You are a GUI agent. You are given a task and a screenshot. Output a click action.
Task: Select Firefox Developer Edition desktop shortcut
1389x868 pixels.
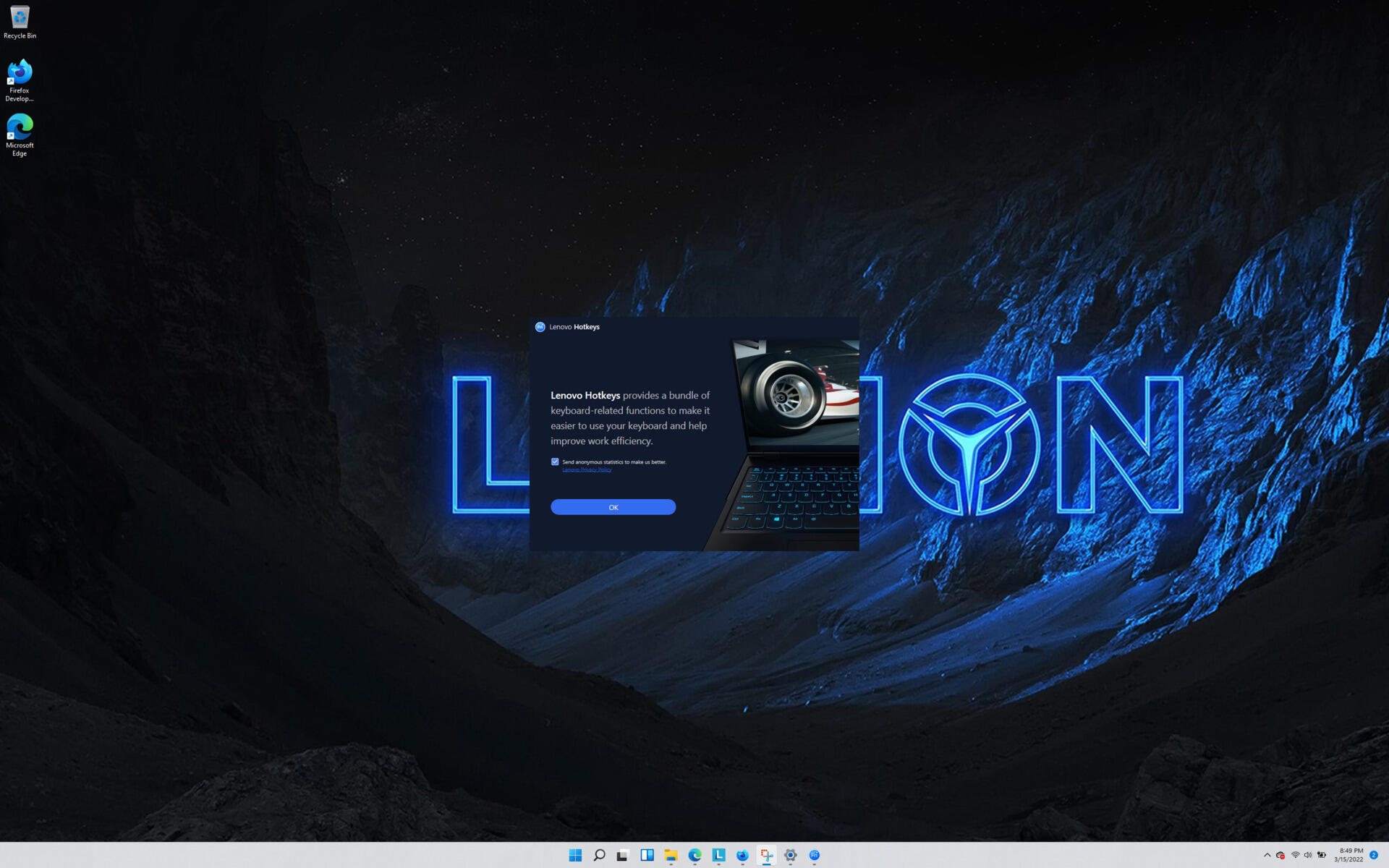coord(20,81)
